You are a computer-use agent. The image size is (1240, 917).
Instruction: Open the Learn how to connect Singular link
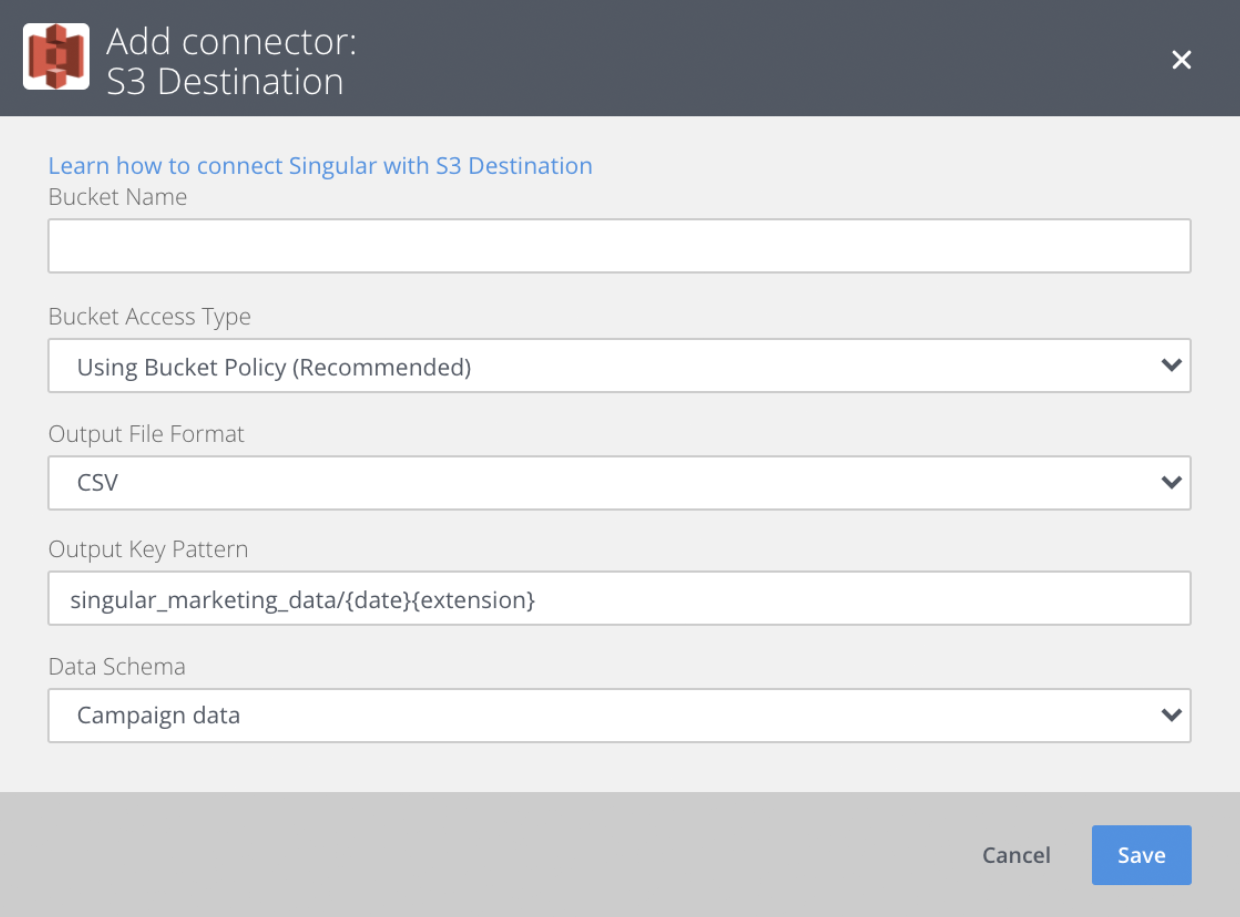pyautogui.click(x=320, y=165)
